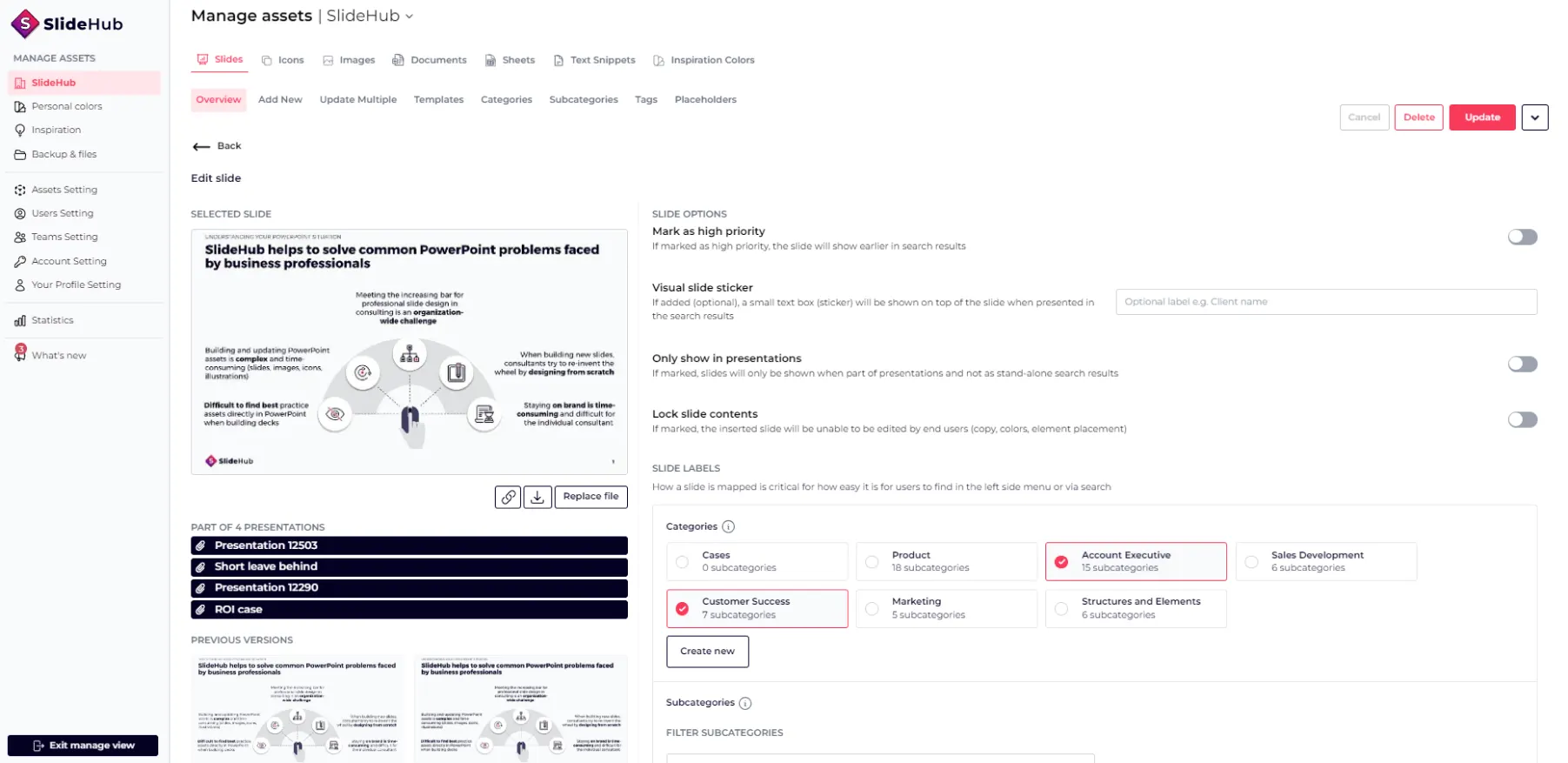Click the Replace file button
The height and width of the screenshot is (763, 1568).
591,497
